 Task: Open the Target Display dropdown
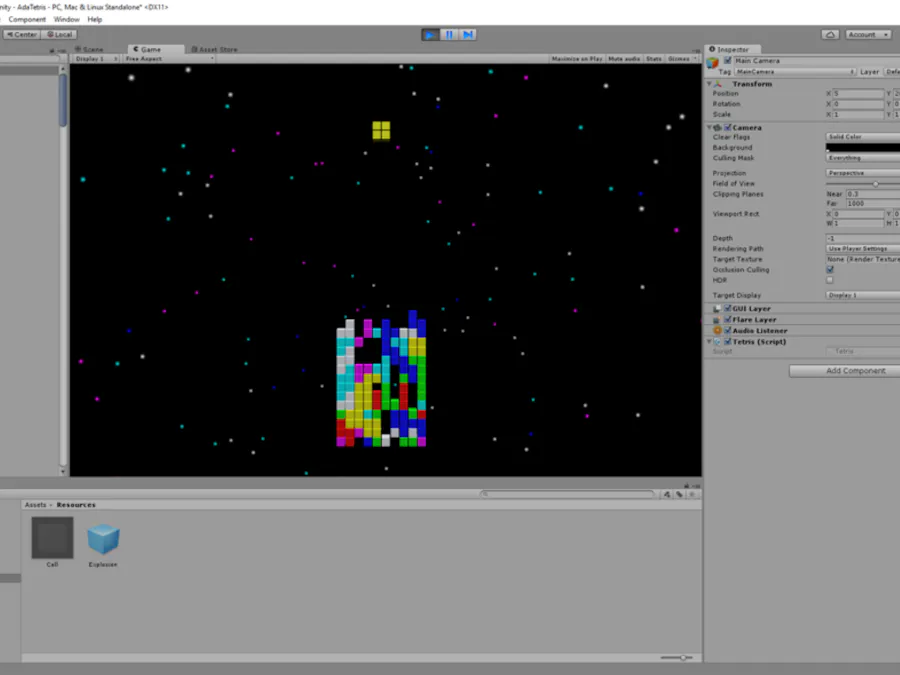[x=863, y=295]
